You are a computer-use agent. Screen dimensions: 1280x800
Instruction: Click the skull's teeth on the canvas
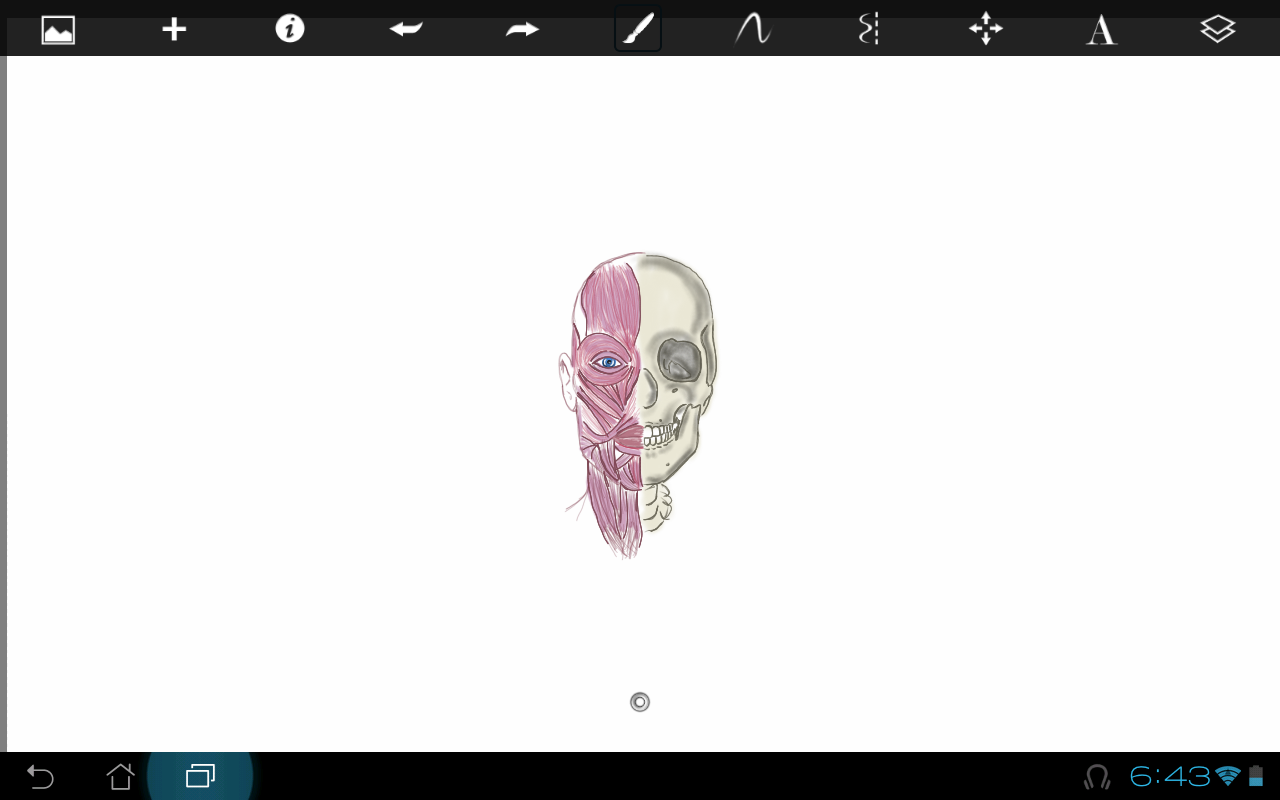coord(662,434)
